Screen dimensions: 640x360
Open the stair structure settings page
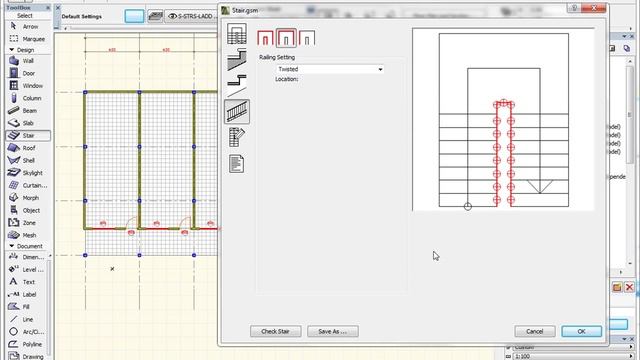click(237, 60)
